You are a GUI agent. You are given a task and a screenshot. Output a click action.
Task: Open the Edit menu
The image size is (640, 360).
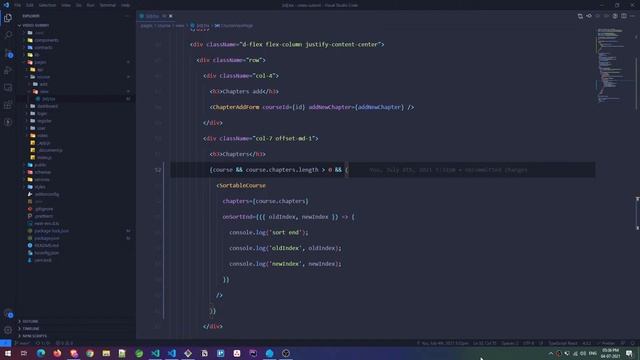pos(30,5)
